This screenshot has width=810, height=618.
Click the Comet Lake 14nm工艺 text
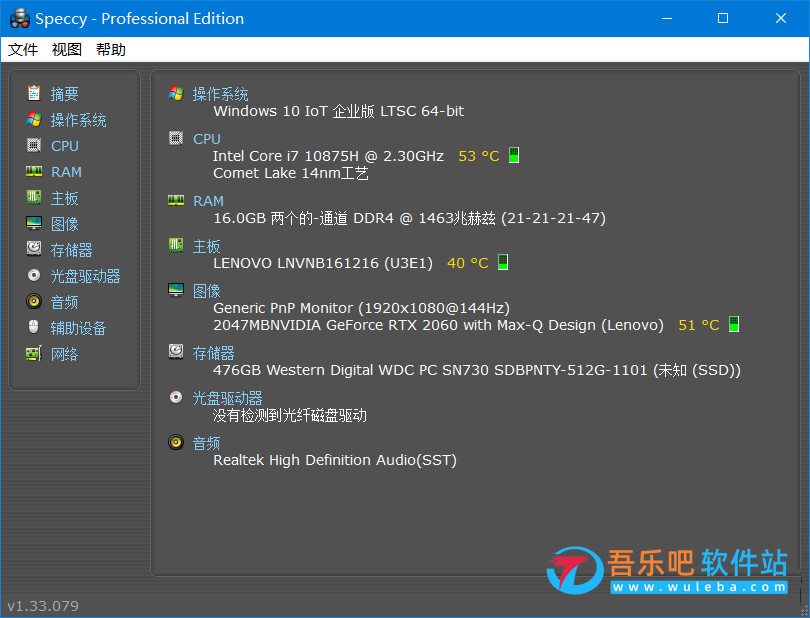291,173
